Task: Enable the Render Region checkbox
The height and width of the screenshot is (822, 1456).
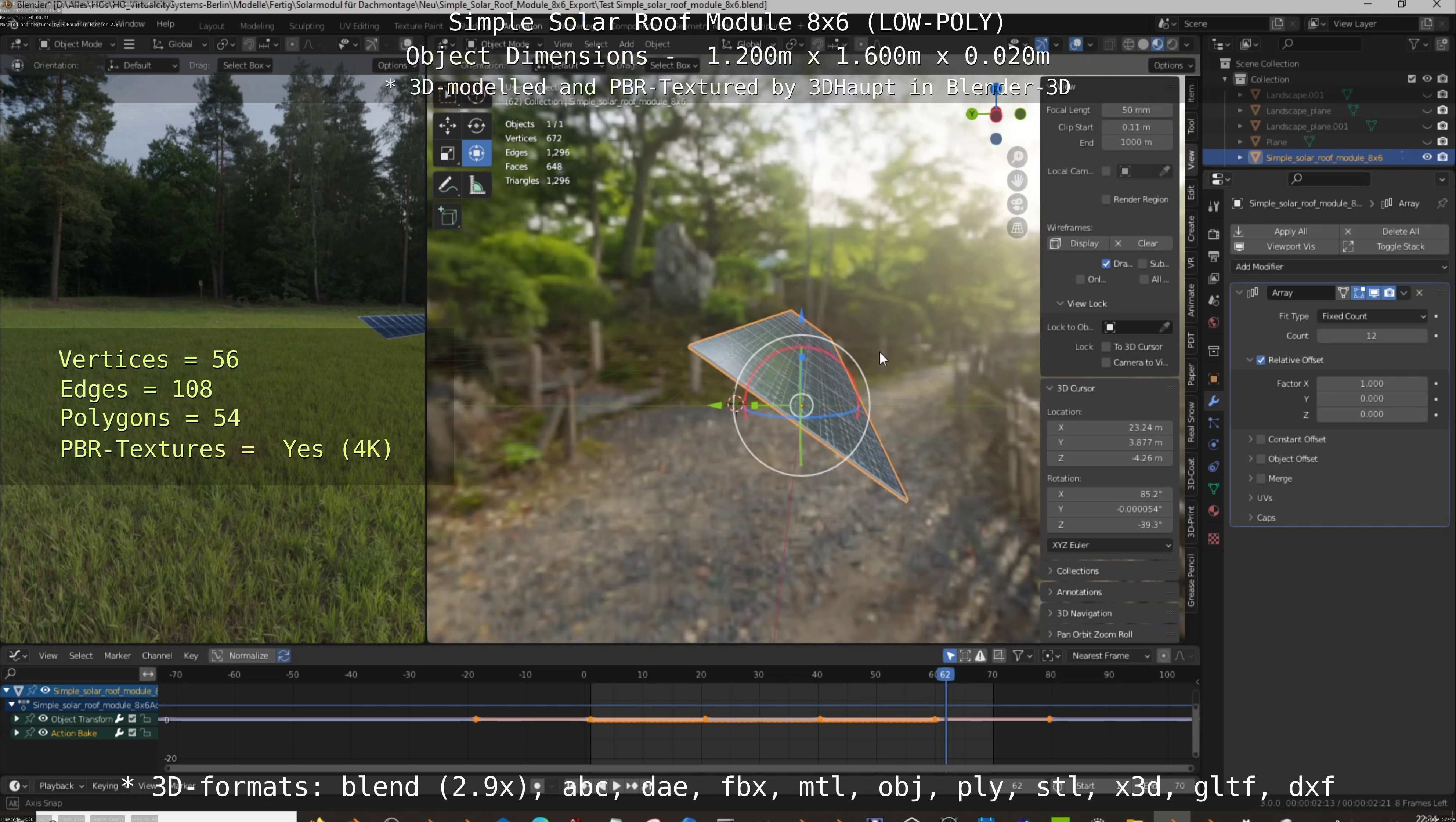Action: 1106,199
